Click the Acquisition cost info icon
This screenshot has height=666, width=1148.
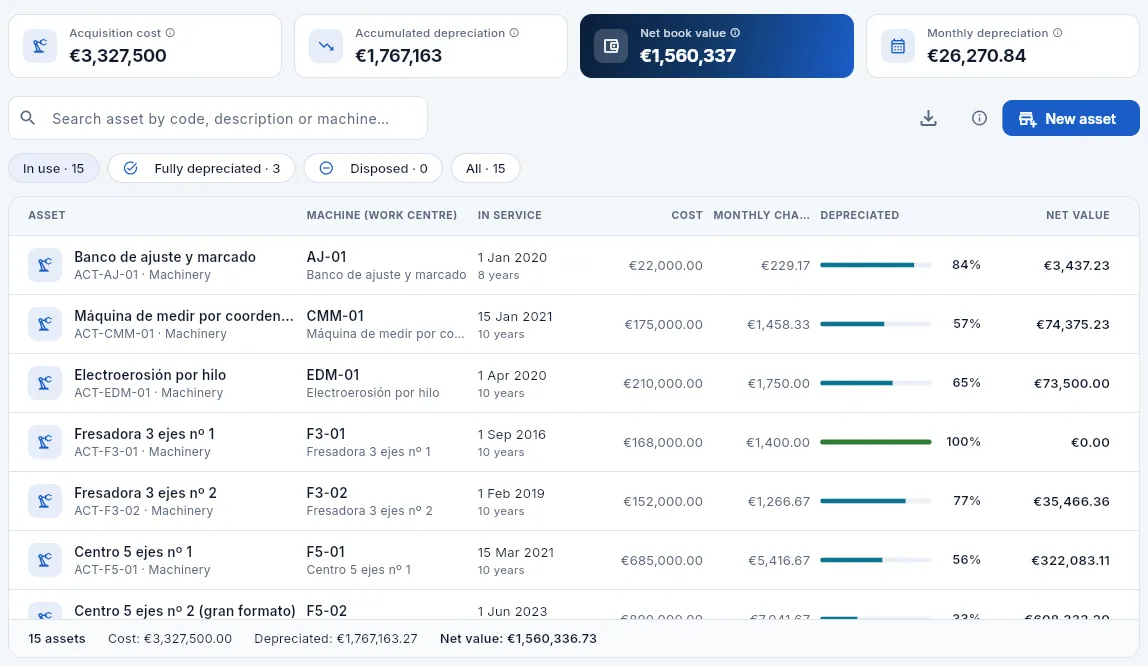click(171, 33)
